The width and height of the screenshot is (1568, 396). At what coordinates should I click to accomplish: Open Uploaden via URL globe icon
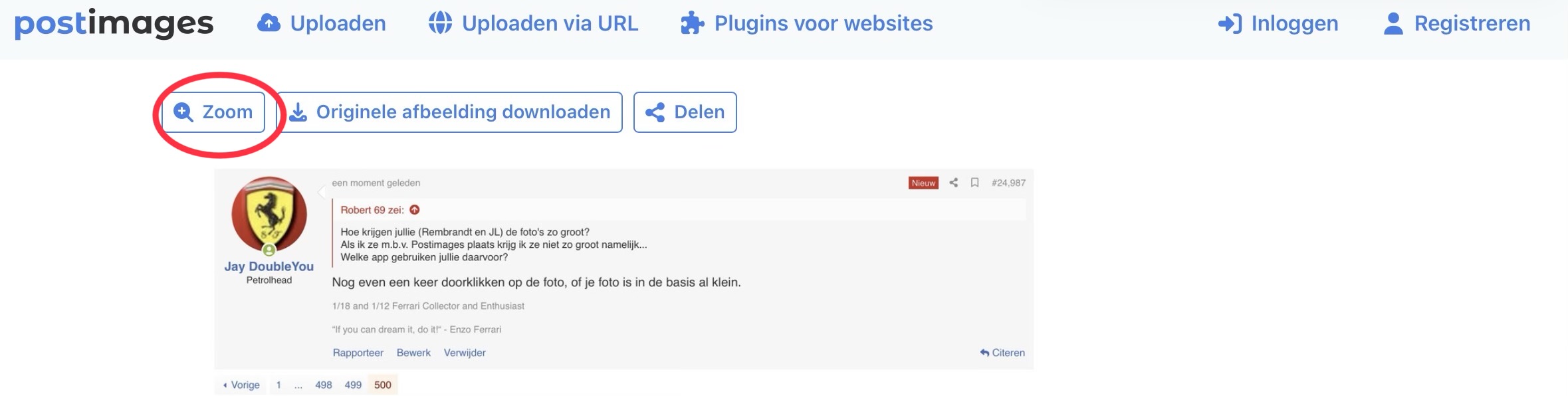click(440, 23)
